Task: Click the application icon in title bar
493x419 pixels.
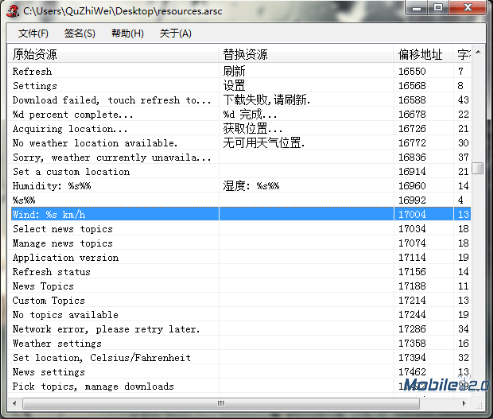Action: pyautogui.click(x=12, y=11)
